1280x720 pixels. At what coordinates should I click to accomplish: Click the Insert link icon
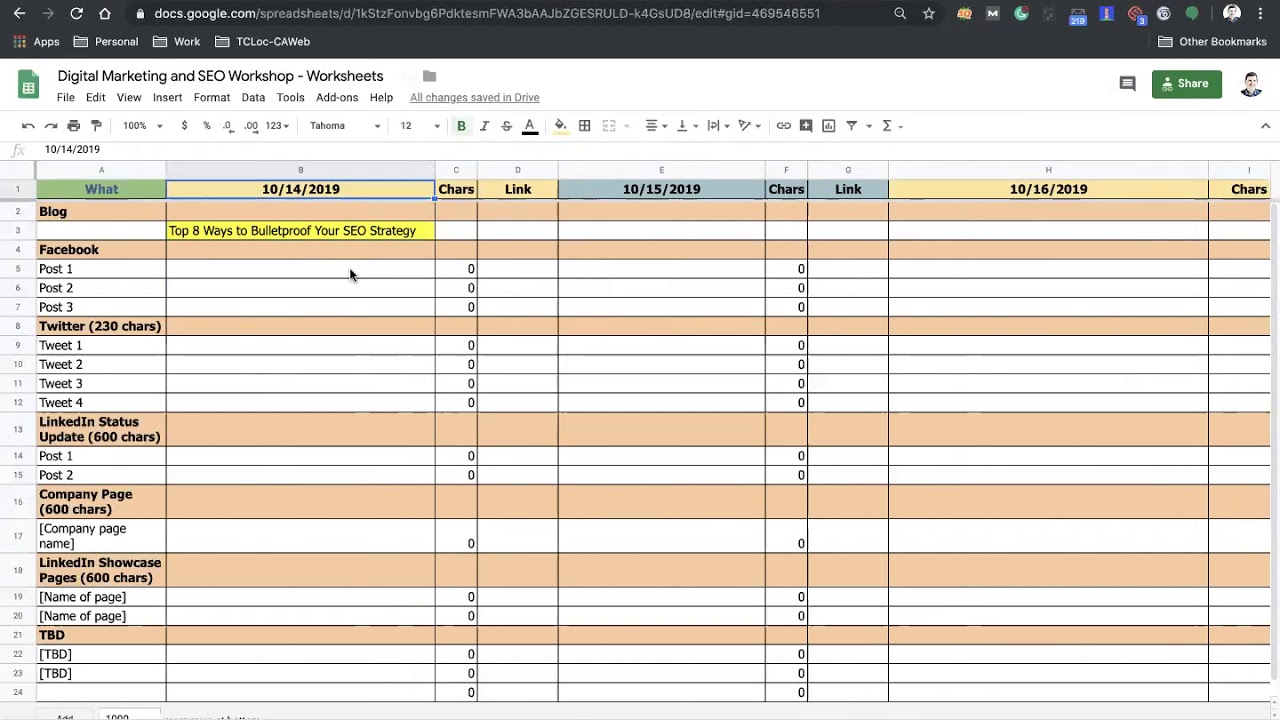tap(784, 126)
